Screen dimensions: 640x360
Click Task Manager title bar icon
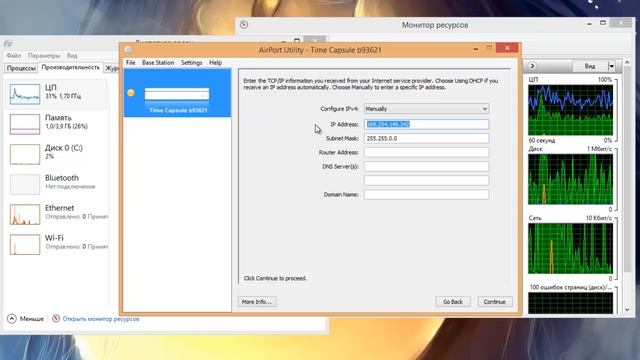8,44
